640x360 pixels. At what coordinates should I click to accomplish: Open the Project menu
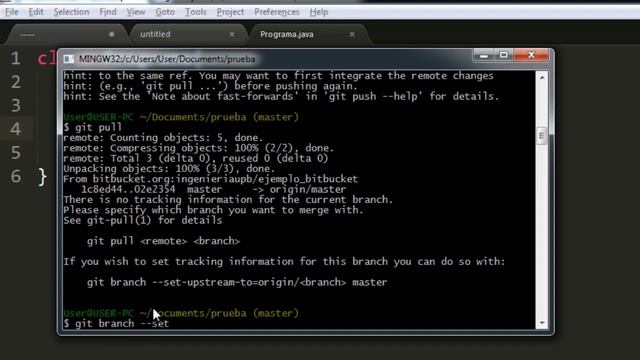[230, 12]
